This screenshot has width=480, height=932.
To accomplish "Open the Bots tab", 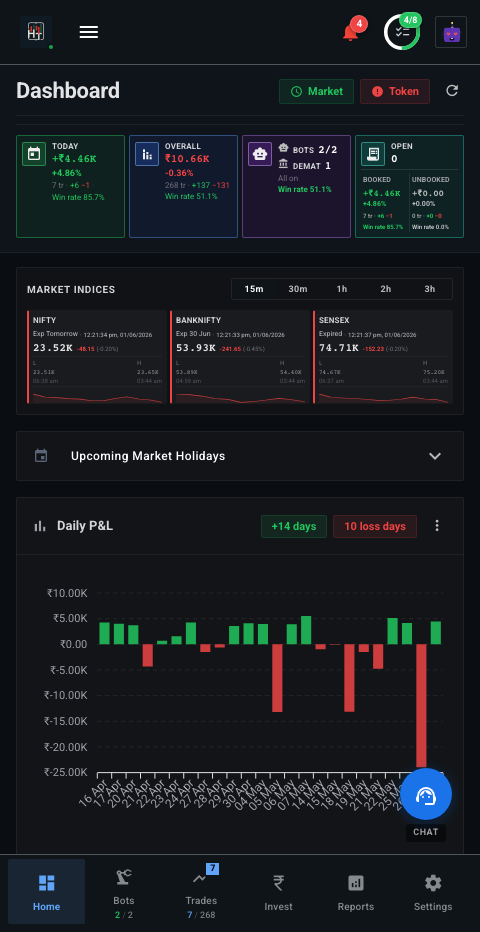I will pyautogui.click(x=124, y=892).
